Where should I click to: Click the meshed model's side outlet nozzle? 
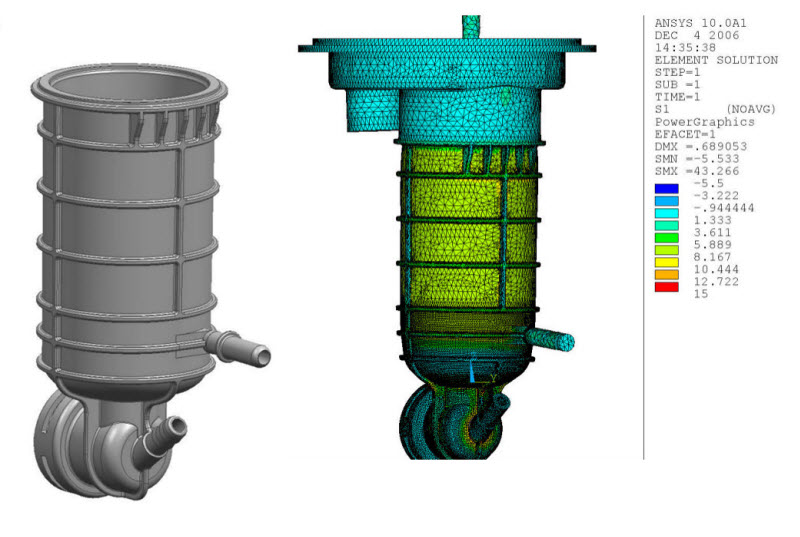549,339
